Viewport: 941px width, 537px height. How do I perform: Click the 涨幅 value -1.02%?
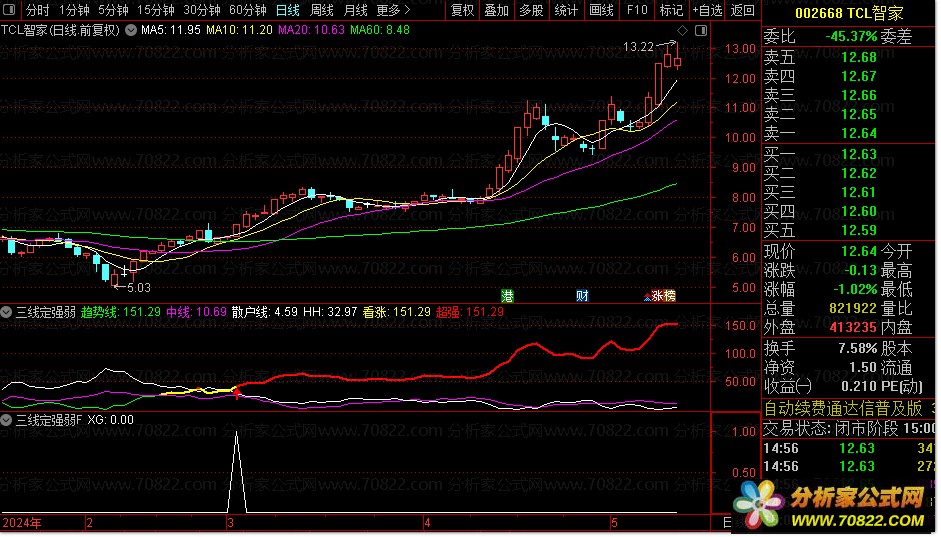click(x=855, y=289)
